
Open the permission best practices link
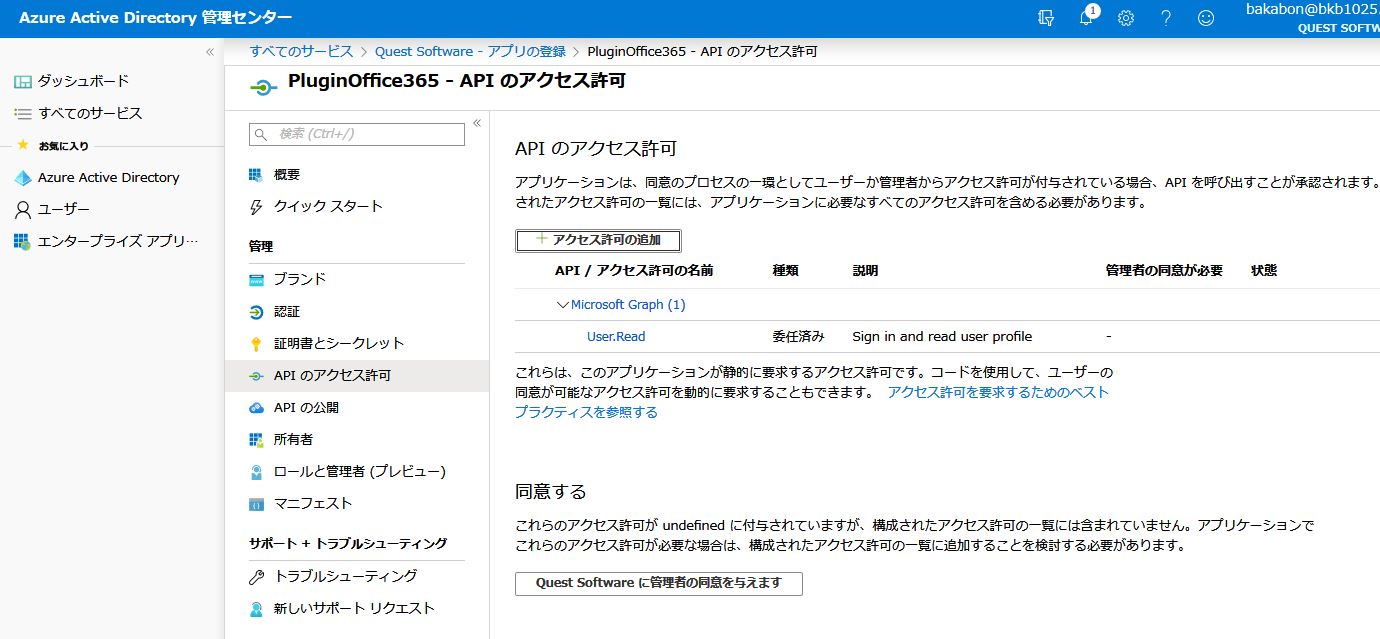pyautogui.click(x=811, y=402)
